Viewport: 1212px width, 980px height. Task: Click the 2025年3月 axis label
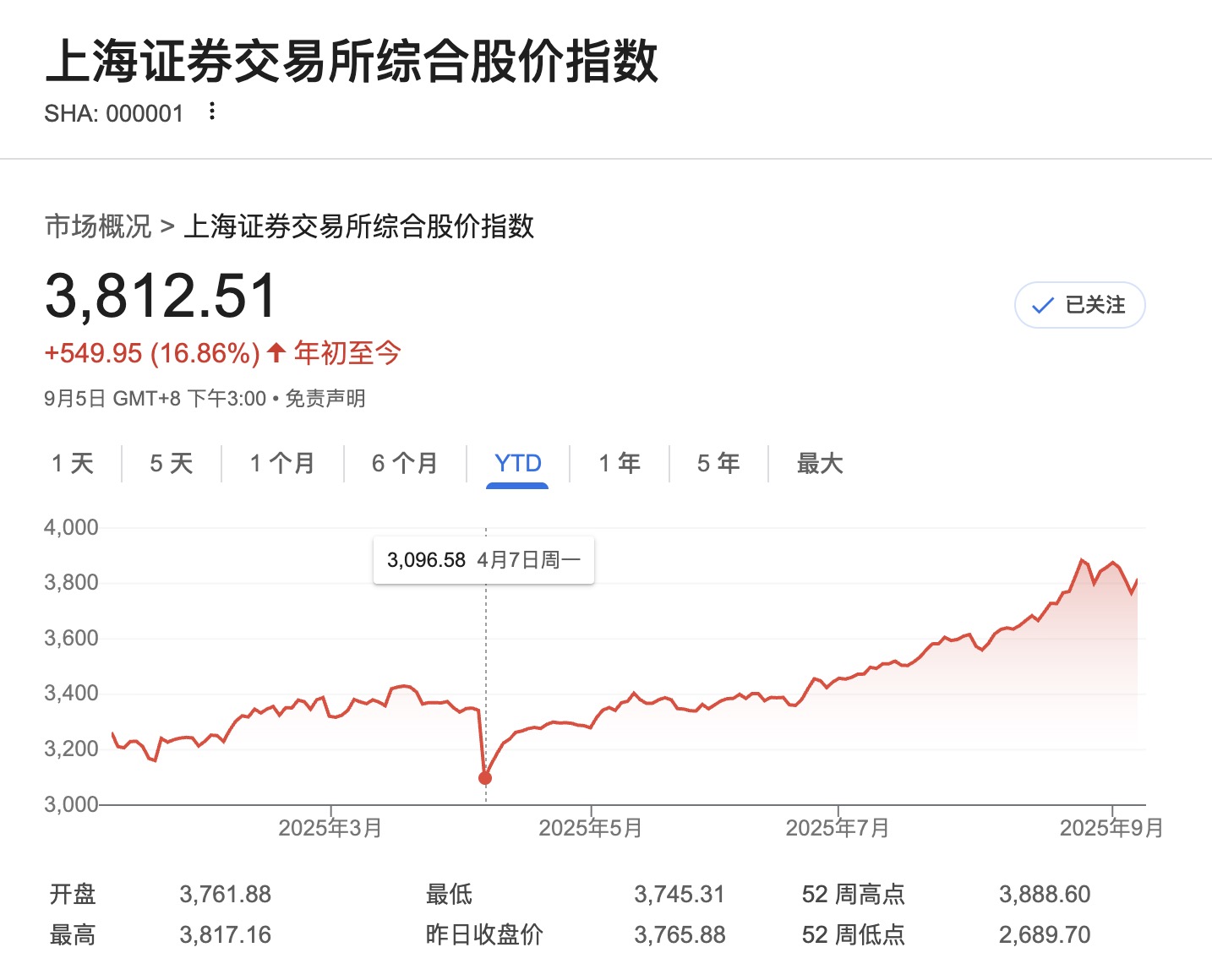330,828
